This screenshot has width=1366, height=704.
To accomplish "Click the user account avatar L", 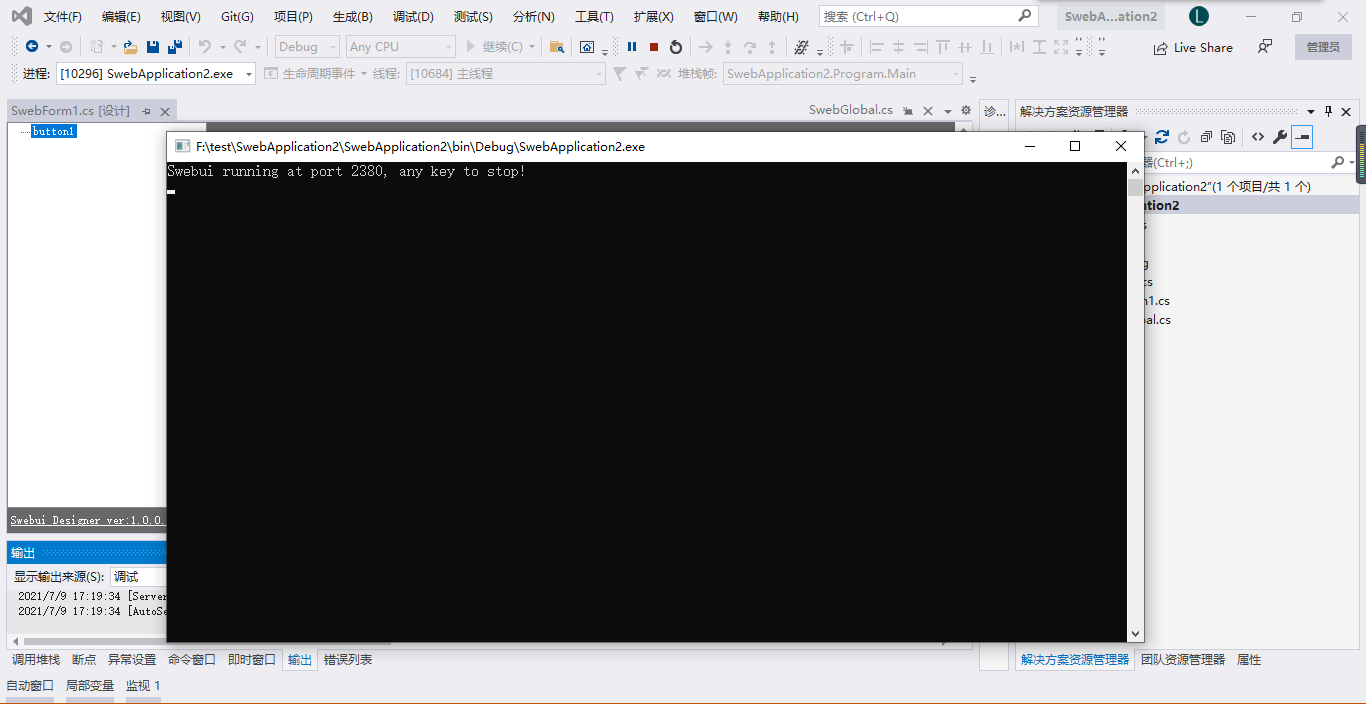I will 1199,17.
